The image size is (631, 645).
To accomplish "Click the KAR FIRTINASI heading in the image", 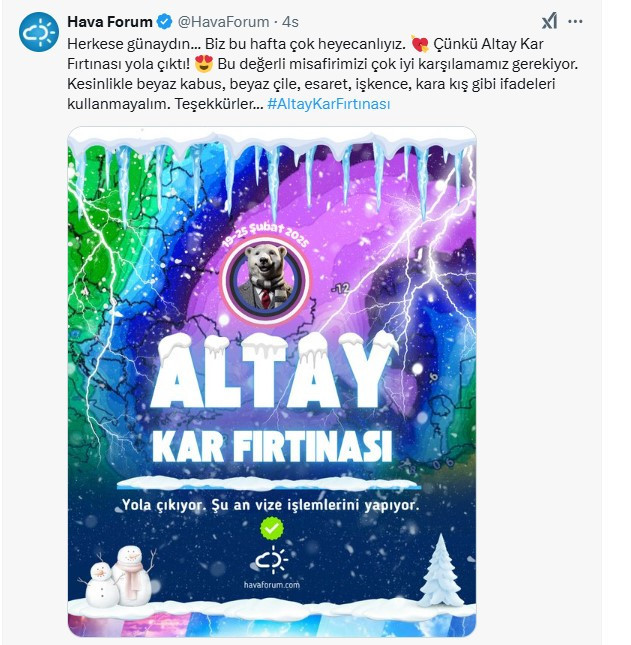I will point(271,446).
